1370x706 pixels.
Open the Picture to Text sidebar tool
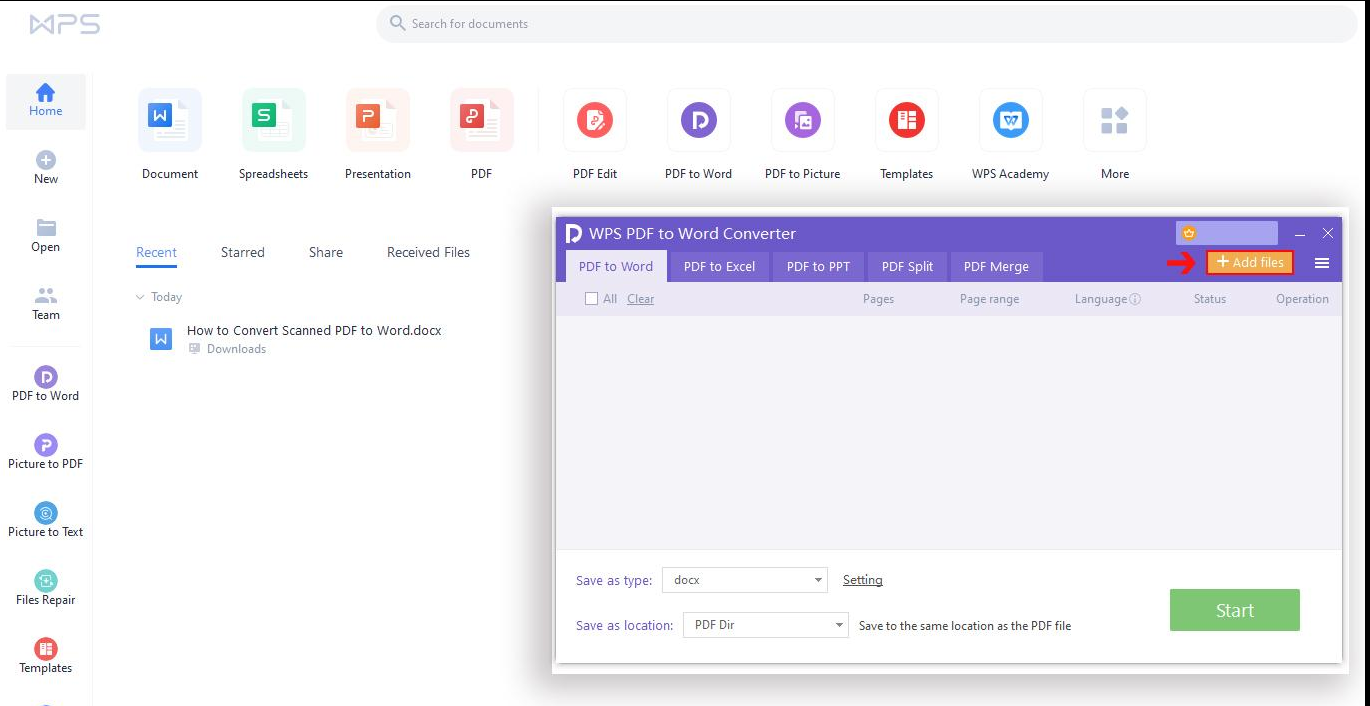[x=46, y=521]
